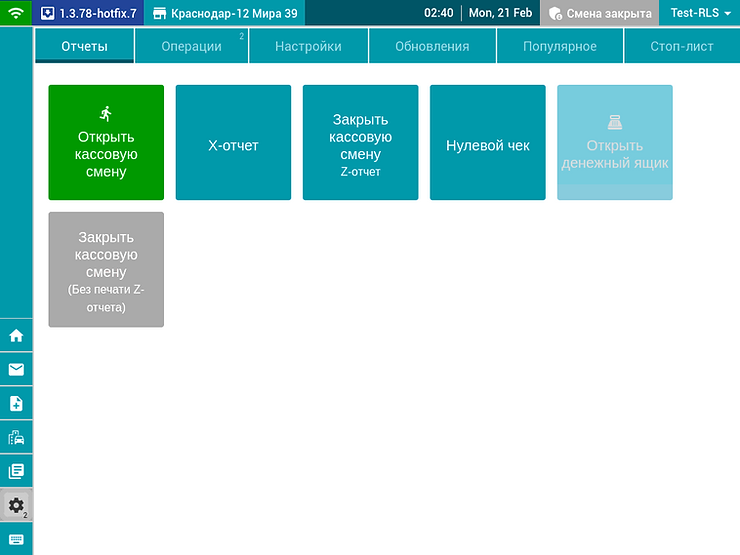Click the Краснодар-12 Мира 39 store label
The width and height of the screenshot is (740, 555).
click(234, 13)
